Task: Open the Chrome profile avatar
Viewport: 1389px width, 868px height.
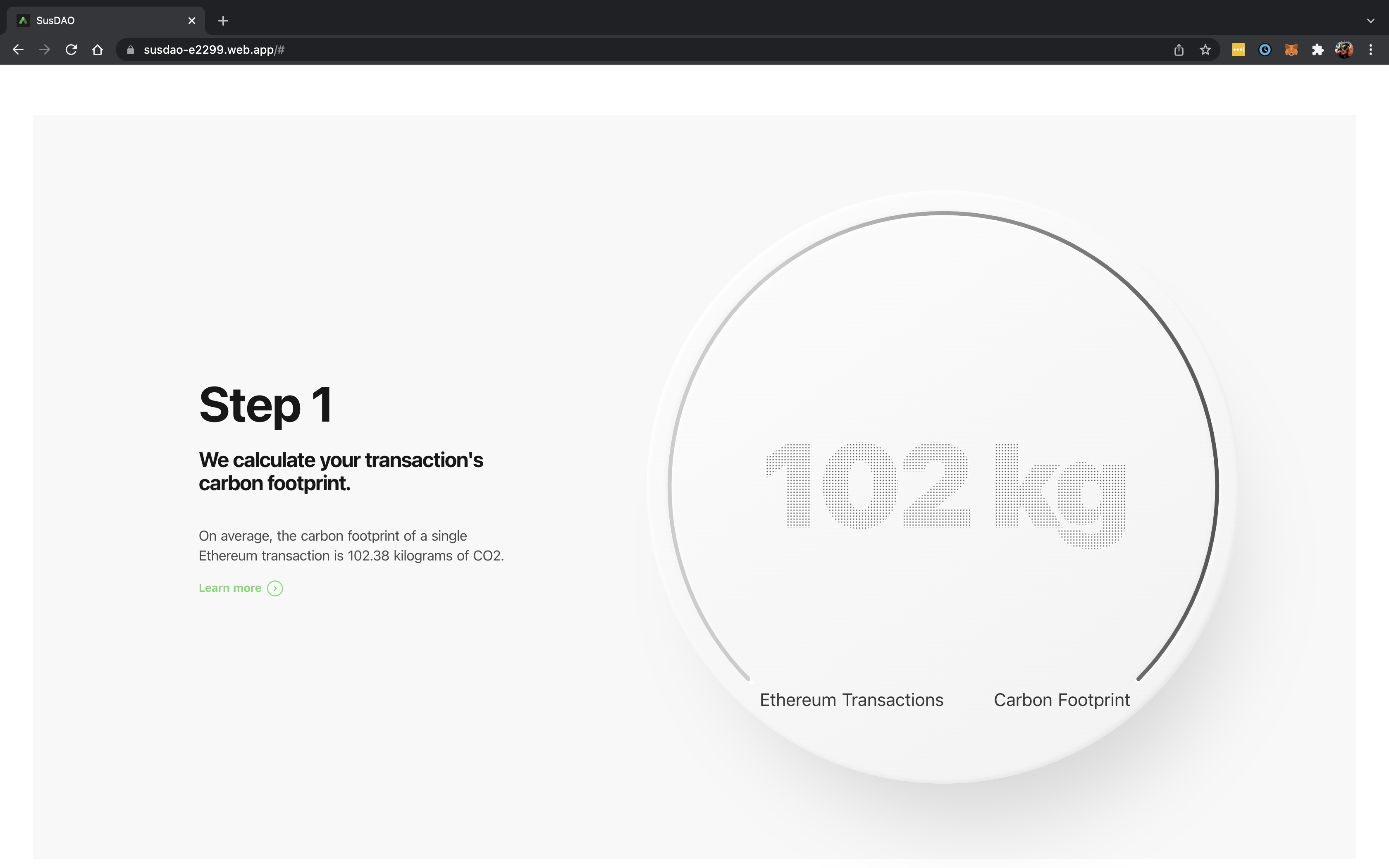Action: (1344, 50)
